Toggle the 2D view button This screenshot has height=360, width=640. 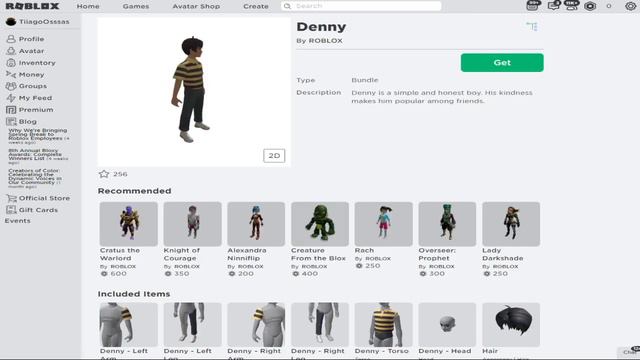(274, 156)
